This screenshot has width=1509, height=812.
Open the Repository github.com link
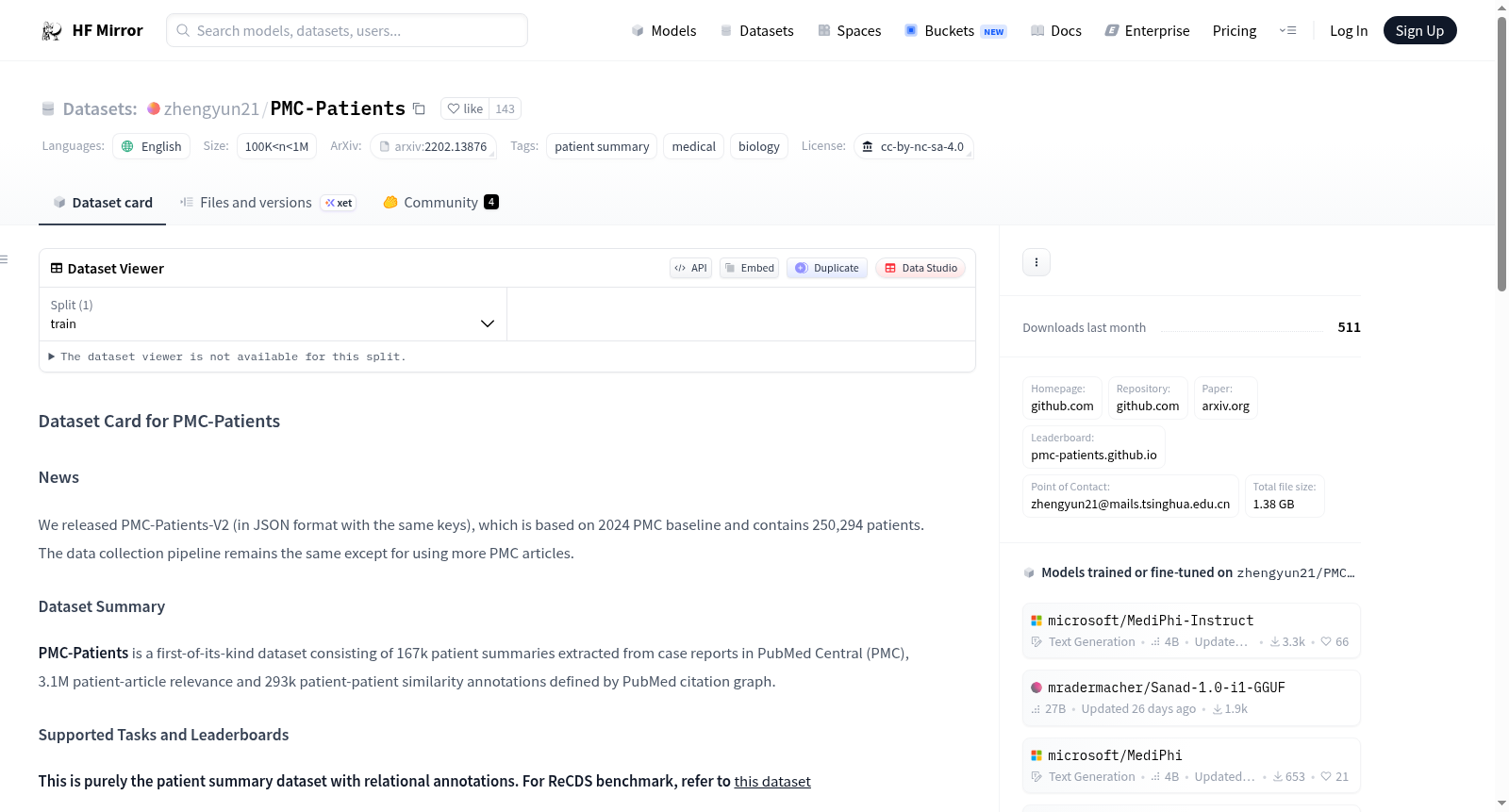click(x=1148, y=398)
